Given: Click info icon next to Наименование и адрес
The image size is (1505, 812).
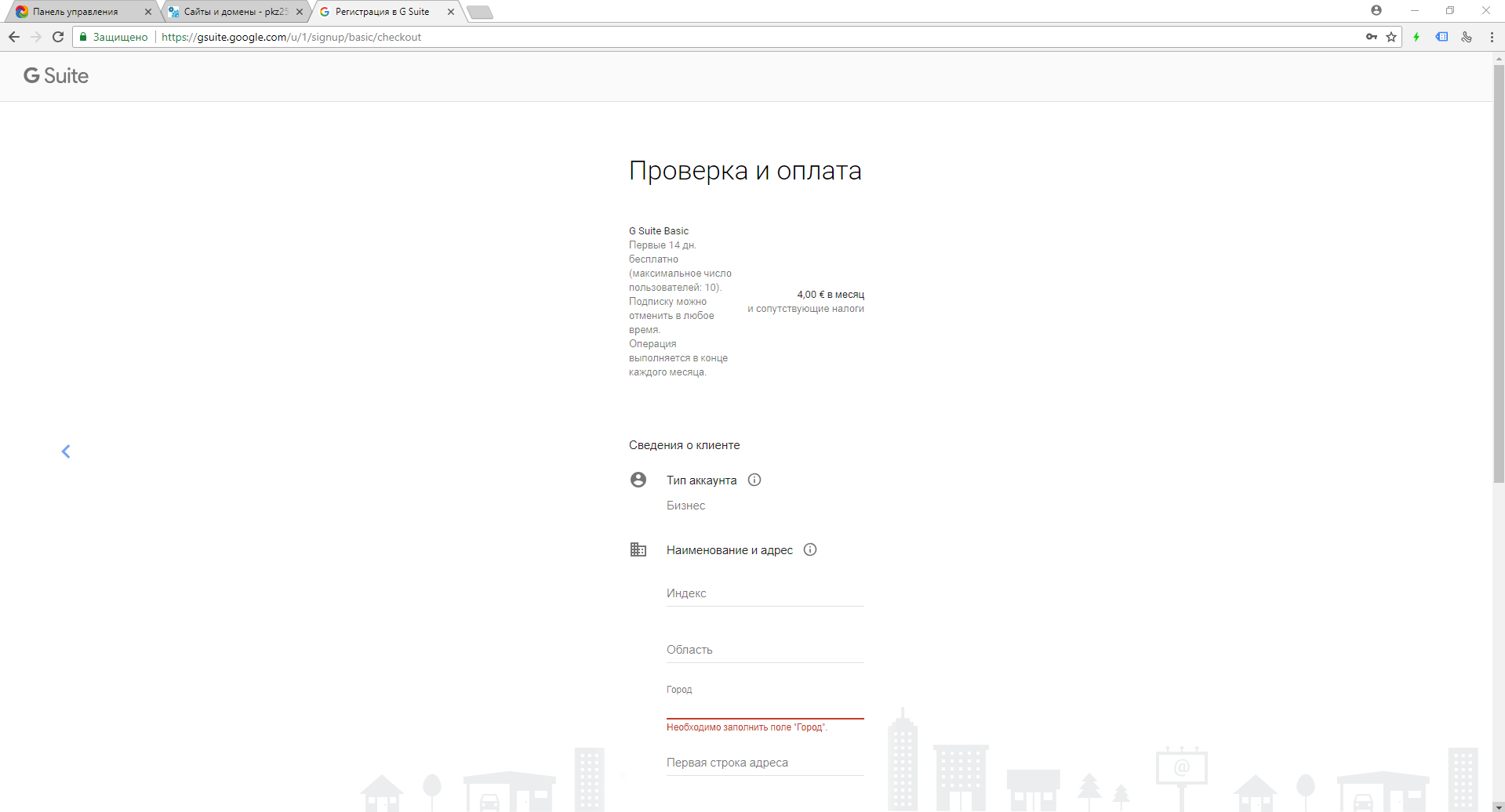Looking at the screenshot, I should coord(810,549).
